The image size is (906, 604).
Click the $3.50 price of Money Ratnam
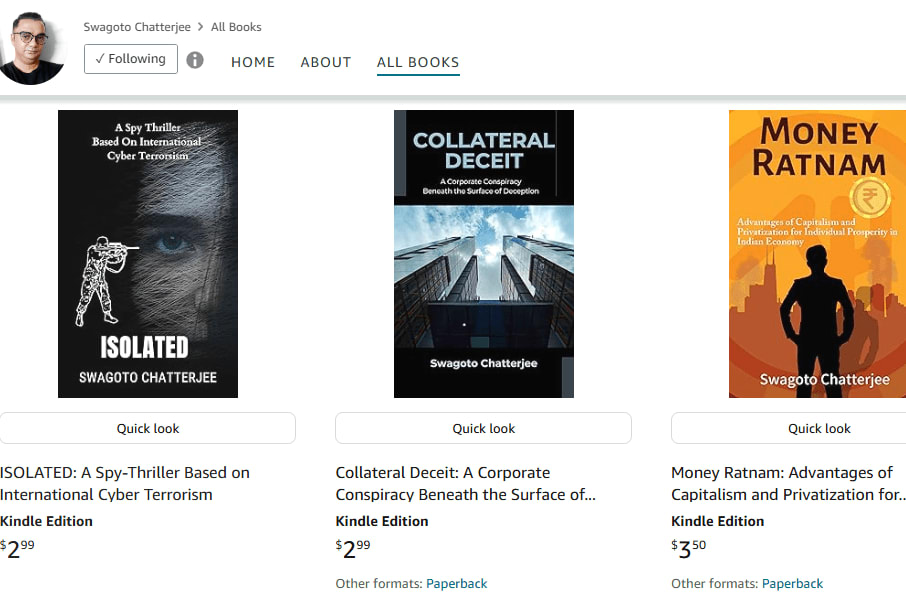point(689,549)
